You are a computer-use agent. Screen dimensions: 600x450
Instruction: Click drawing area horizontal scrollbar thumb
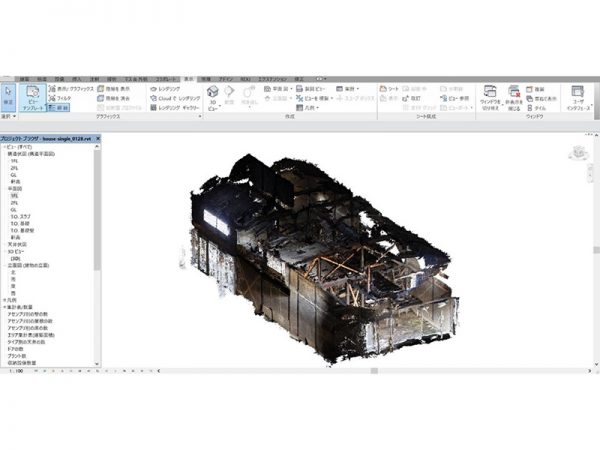[x=375, y=371]
